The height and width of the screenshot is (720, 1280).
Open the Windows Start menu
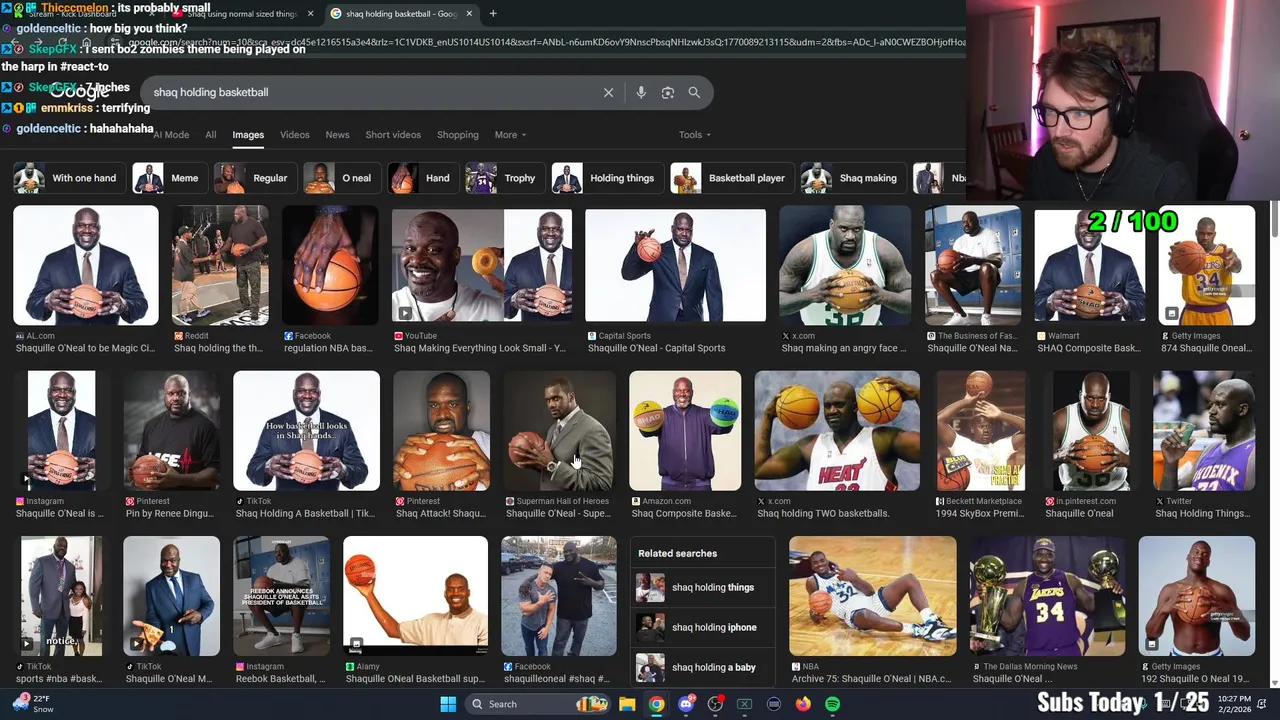pyautogui.click(x=448, y=704)
